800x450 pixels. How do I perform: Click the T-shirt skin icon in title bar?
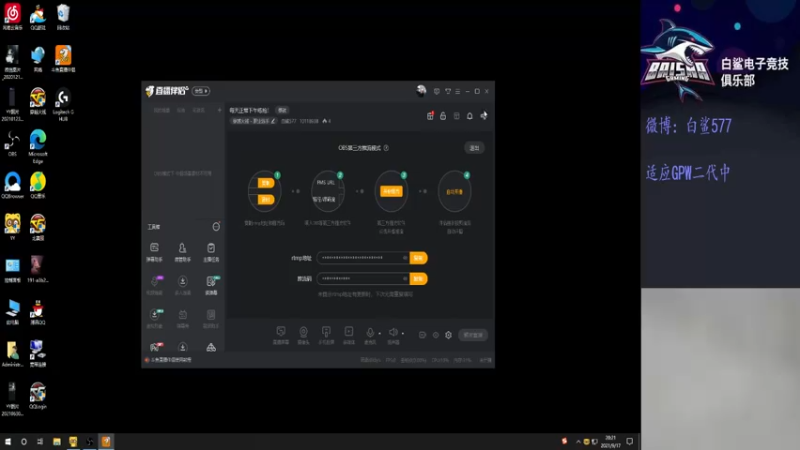(447, 91)
